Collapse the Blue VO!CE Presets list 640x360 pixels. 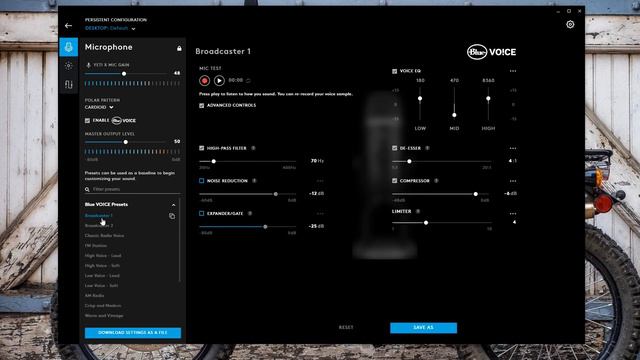coord(173,205)
